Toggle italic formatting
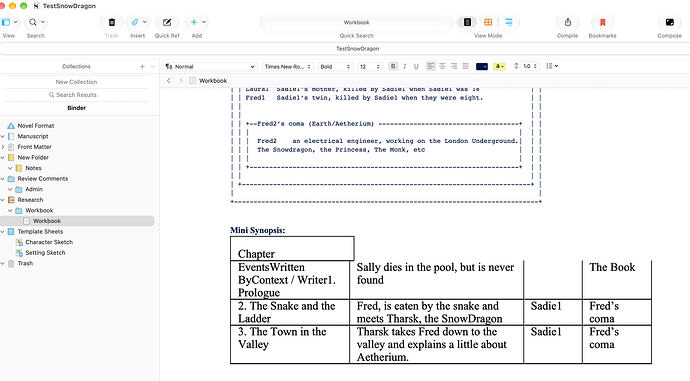This screenshot has width=690, height=381. click(404, 66)
